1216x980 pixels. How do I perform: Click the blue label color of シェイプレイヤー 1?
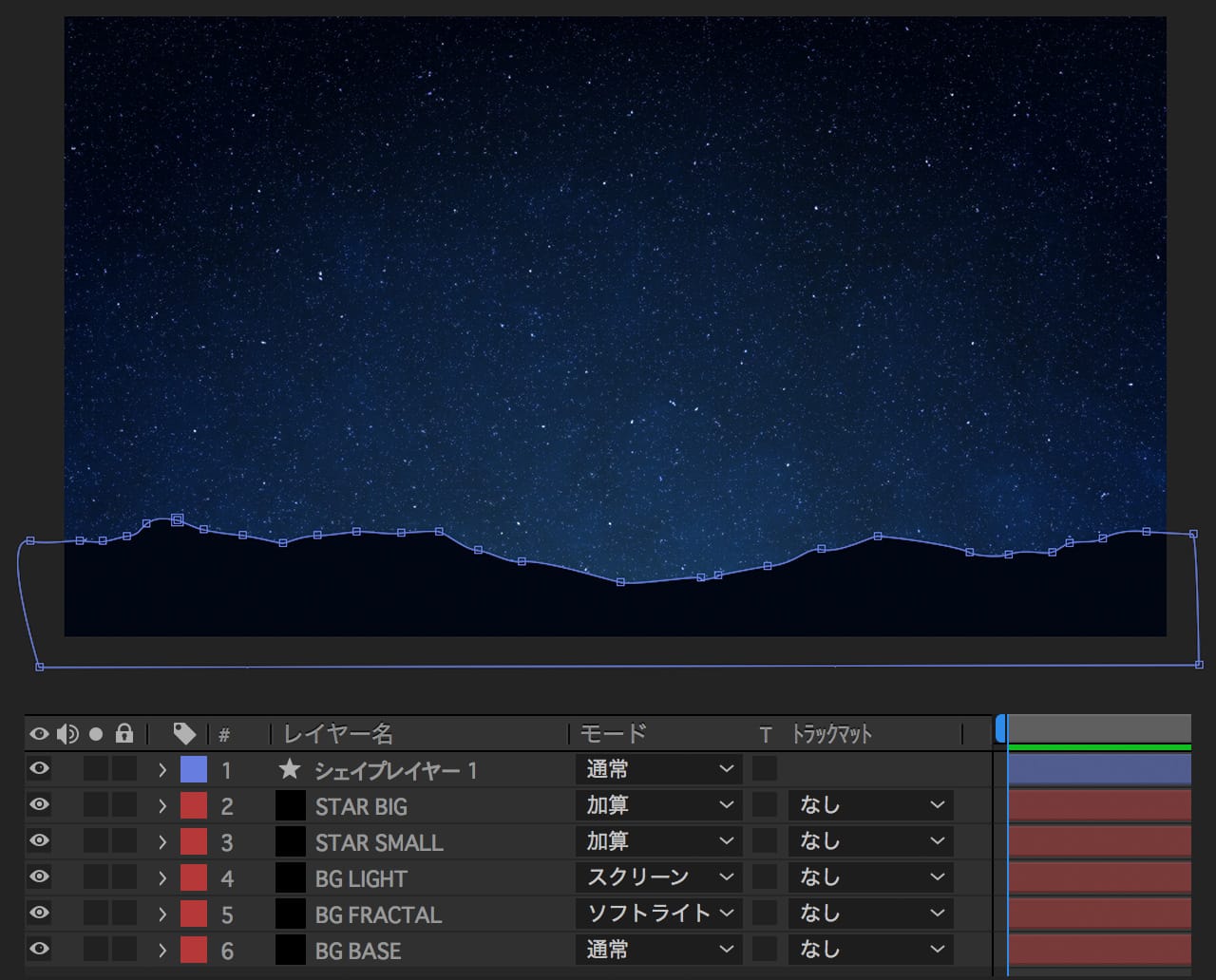194,769
